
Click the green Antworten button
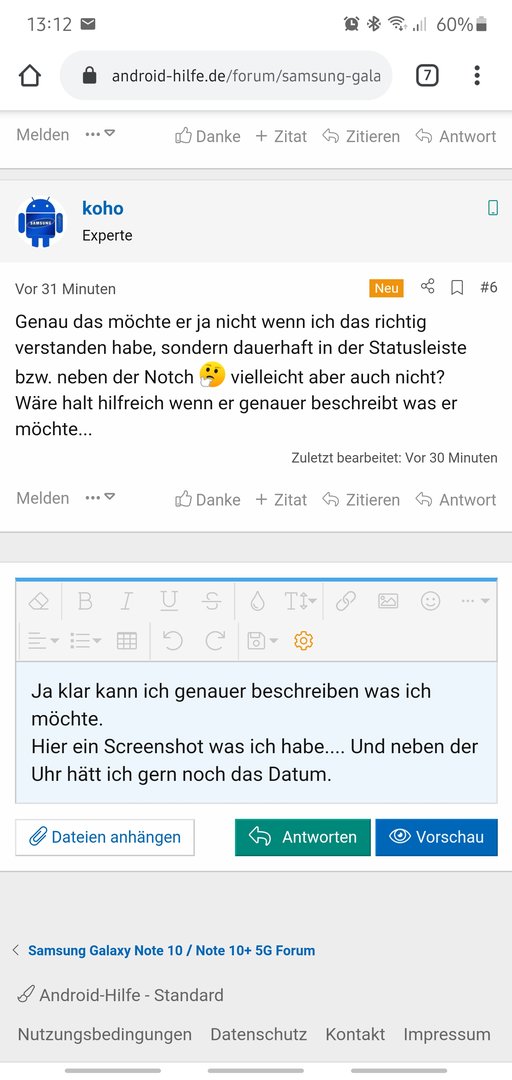[303, 837]
